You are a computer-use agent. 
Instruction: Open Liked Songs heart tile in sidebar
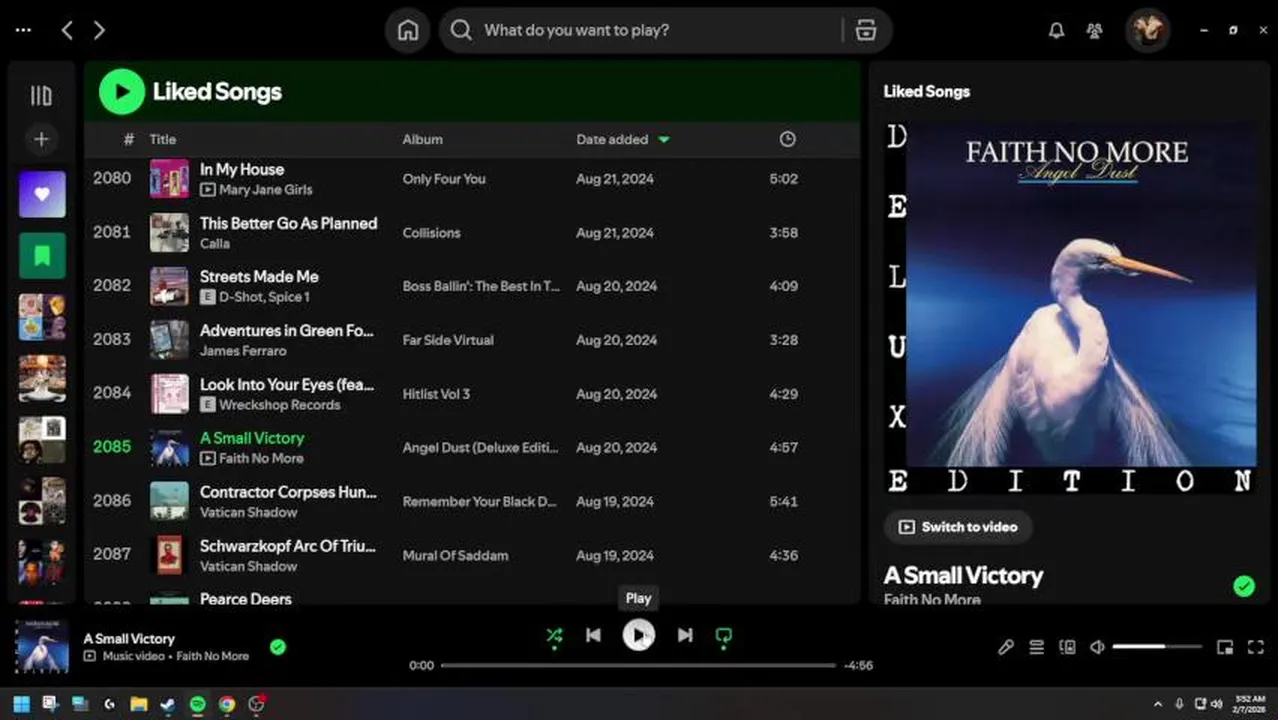42,194
